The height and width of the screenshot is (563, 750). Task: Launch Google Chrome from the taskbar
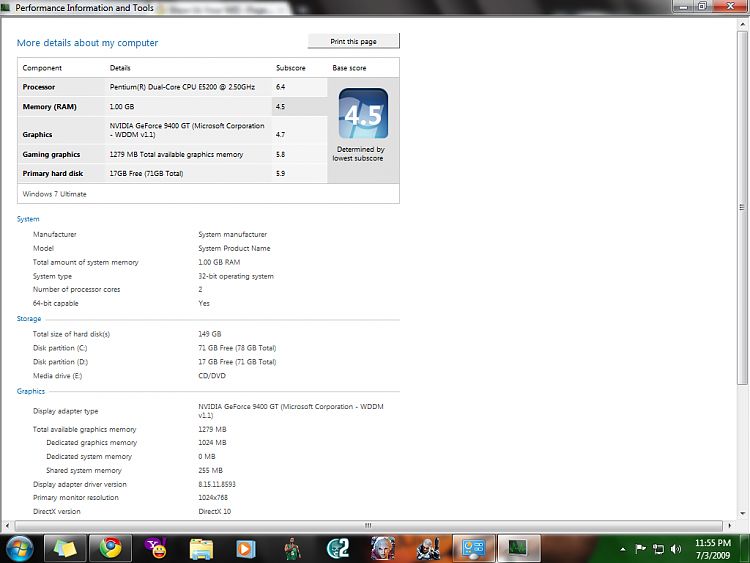[x=110, y=548]
